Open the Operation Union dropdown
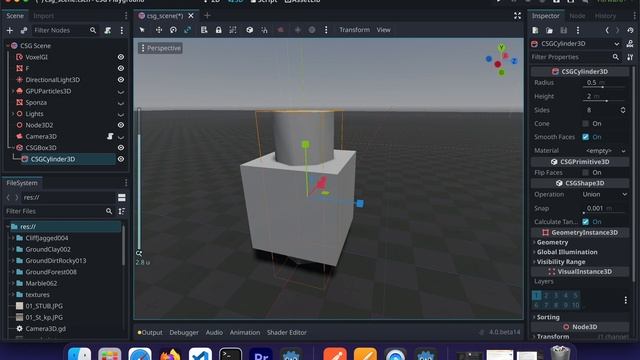Screen dimensions: 640x360 pos(604,194)
